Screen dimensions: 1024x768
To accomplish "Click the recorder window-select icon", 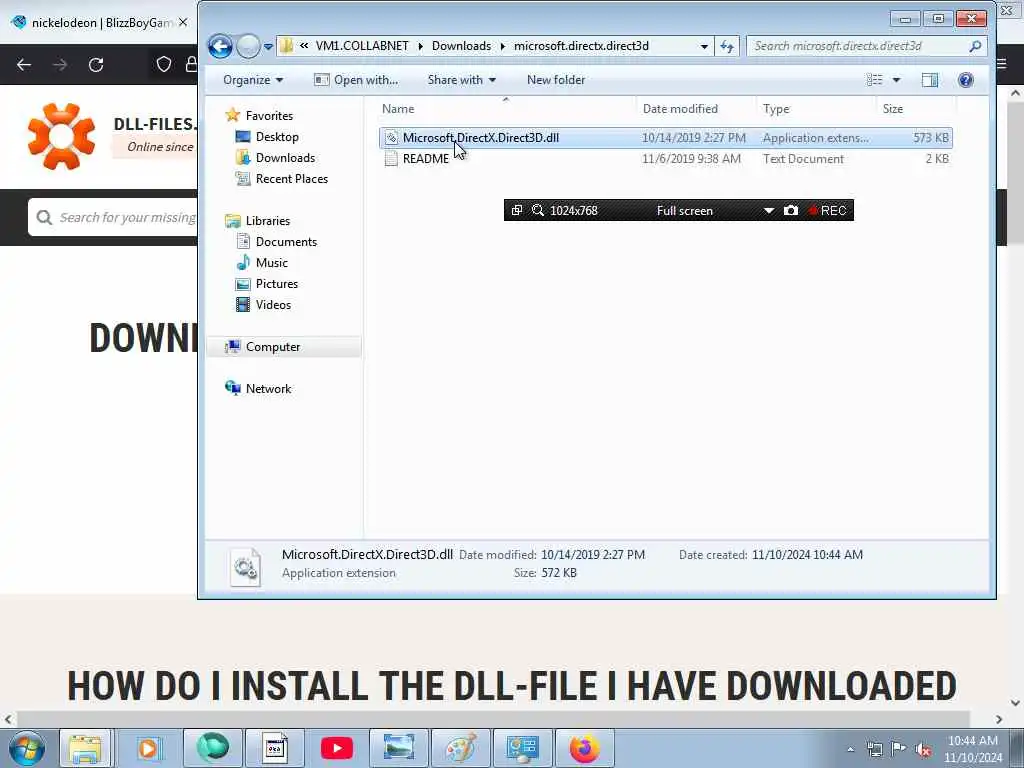I will tap(517, 210).
